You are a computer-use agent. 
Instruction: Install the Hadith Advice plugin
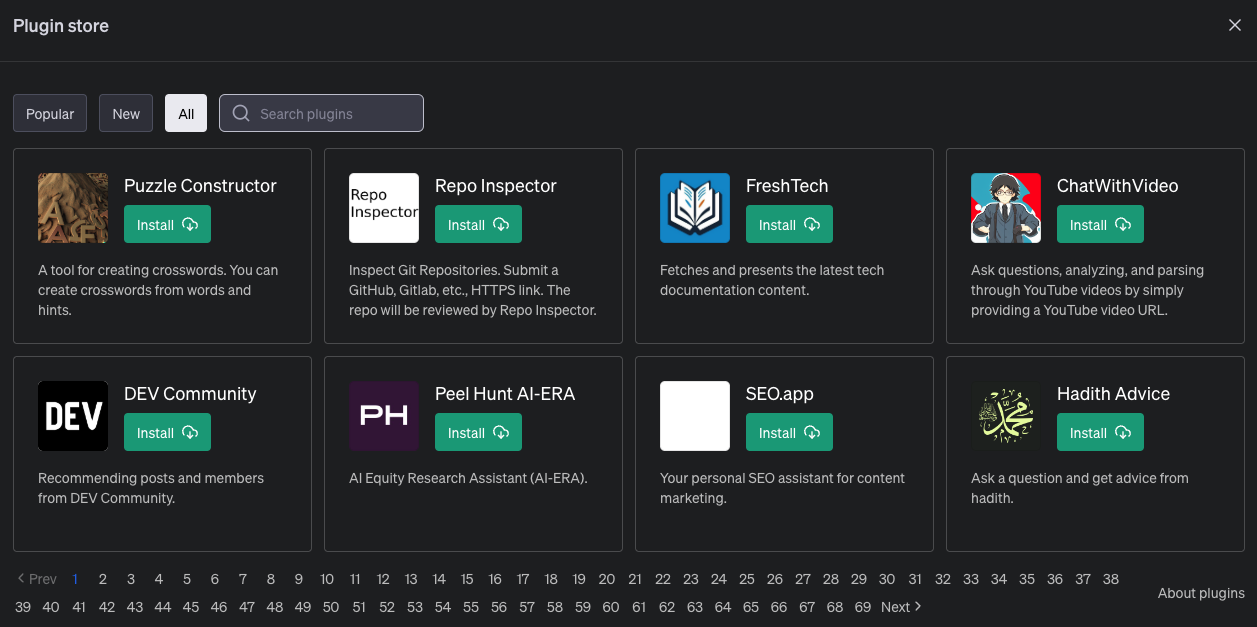pos(1100,433)
